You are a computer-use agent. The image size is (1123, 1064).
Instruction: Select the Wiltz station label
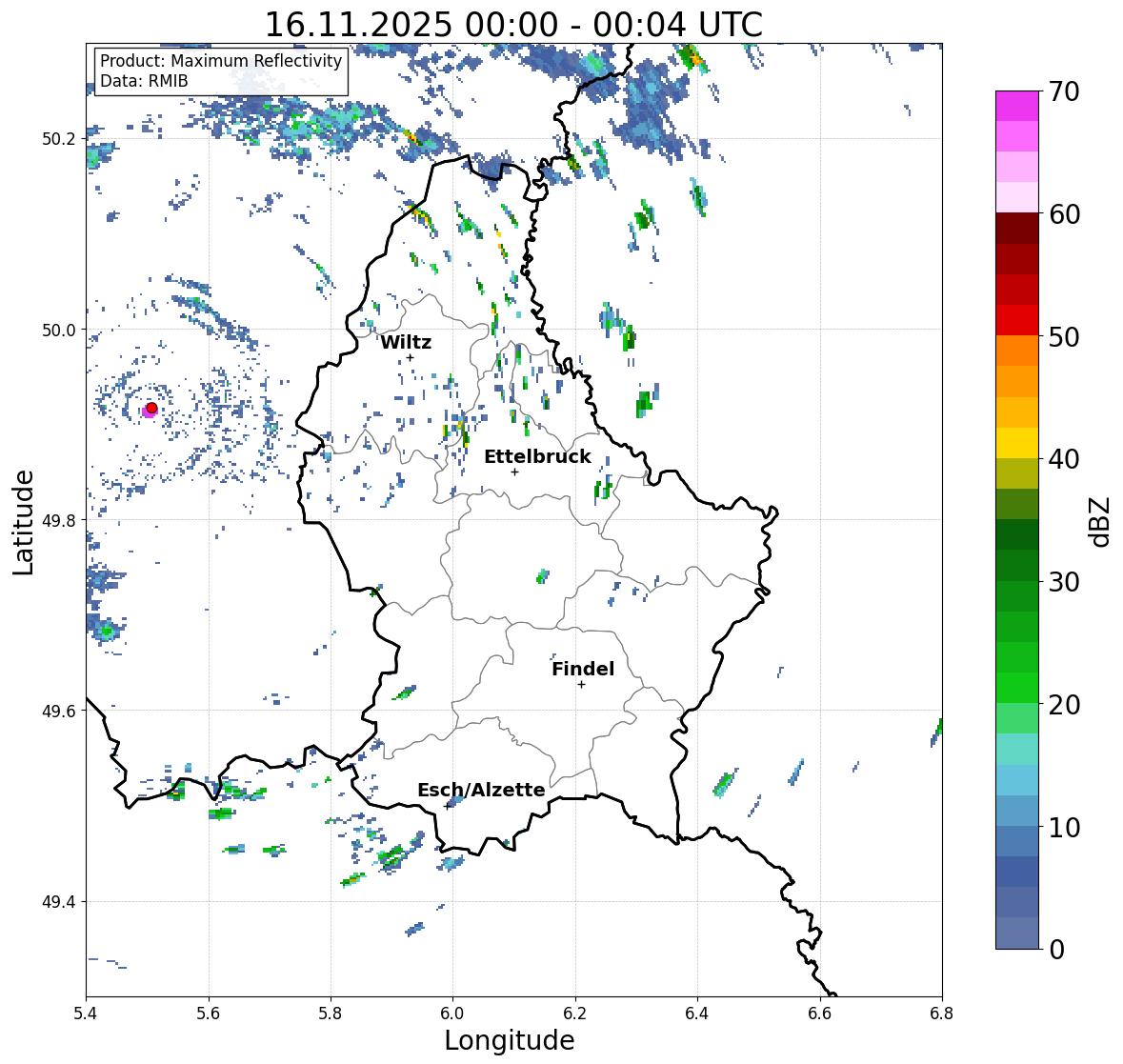click(406, 342)
